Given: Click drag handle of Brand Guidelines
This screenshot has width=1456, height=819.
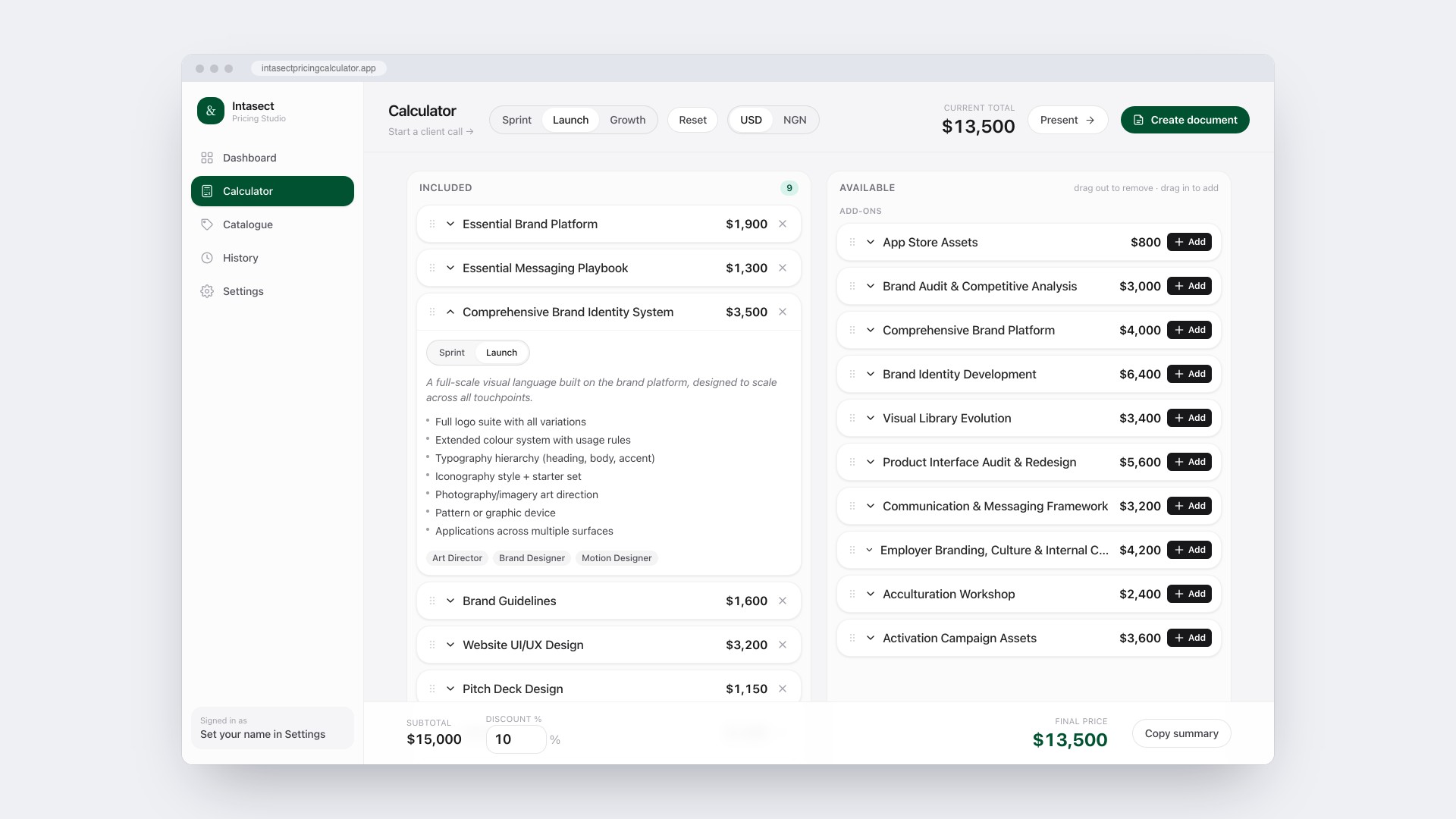Looking at the screenshot, I should 432,601.
